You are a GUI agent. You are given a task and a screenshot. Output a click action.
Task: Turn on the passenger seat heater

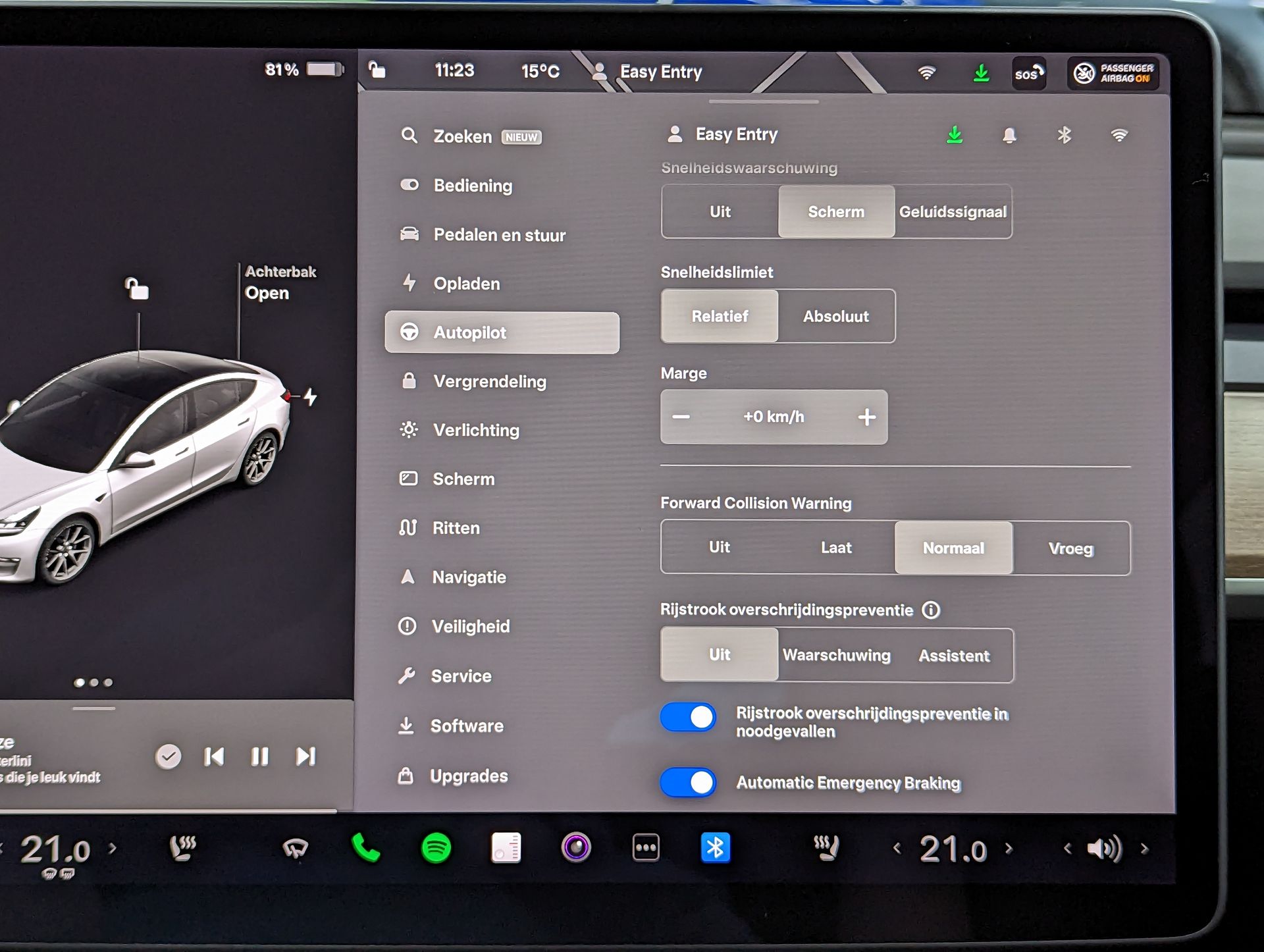click(x=826, y=848)
